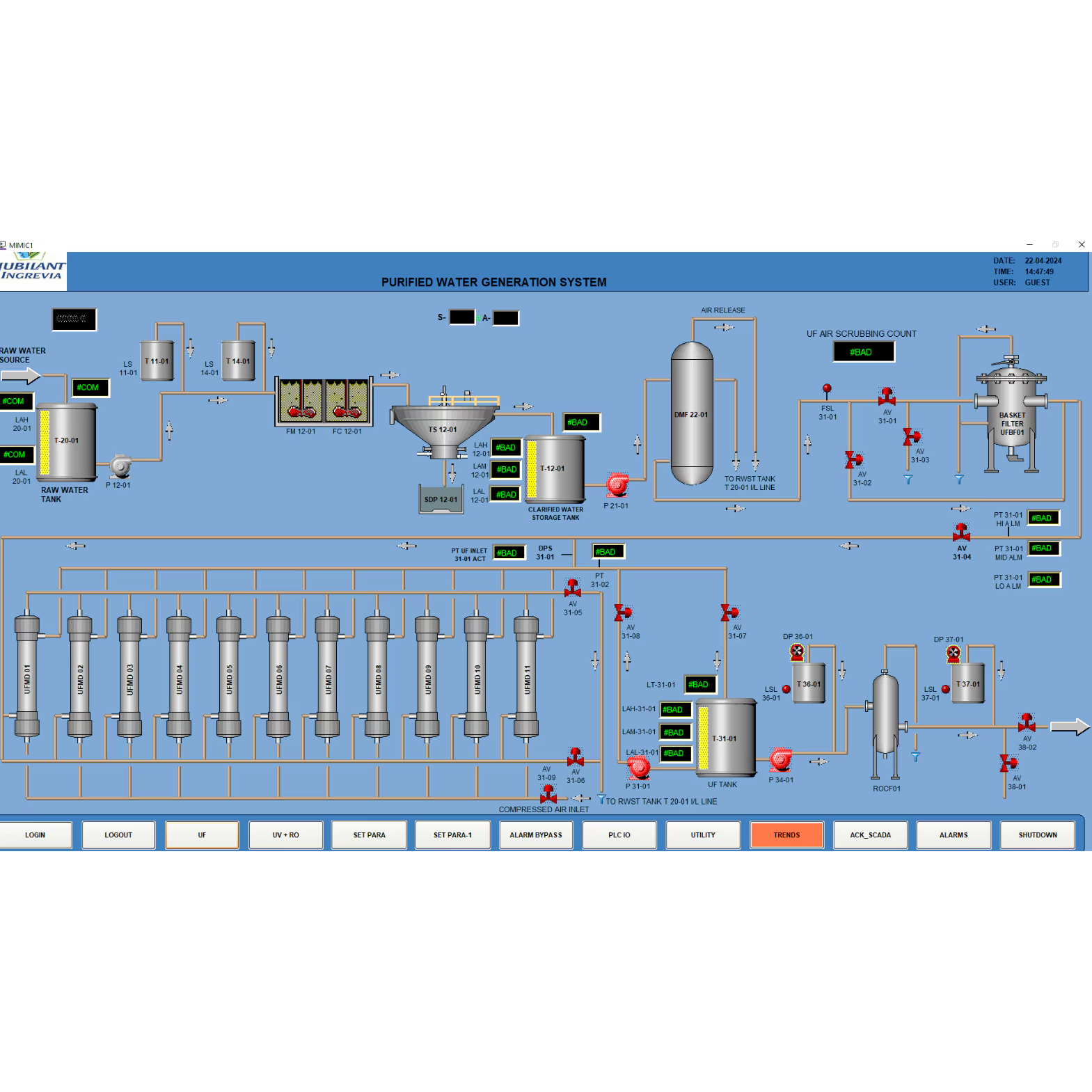1092x1092 pixels.
Task: Open the UF screen
Action: point(202,835)
